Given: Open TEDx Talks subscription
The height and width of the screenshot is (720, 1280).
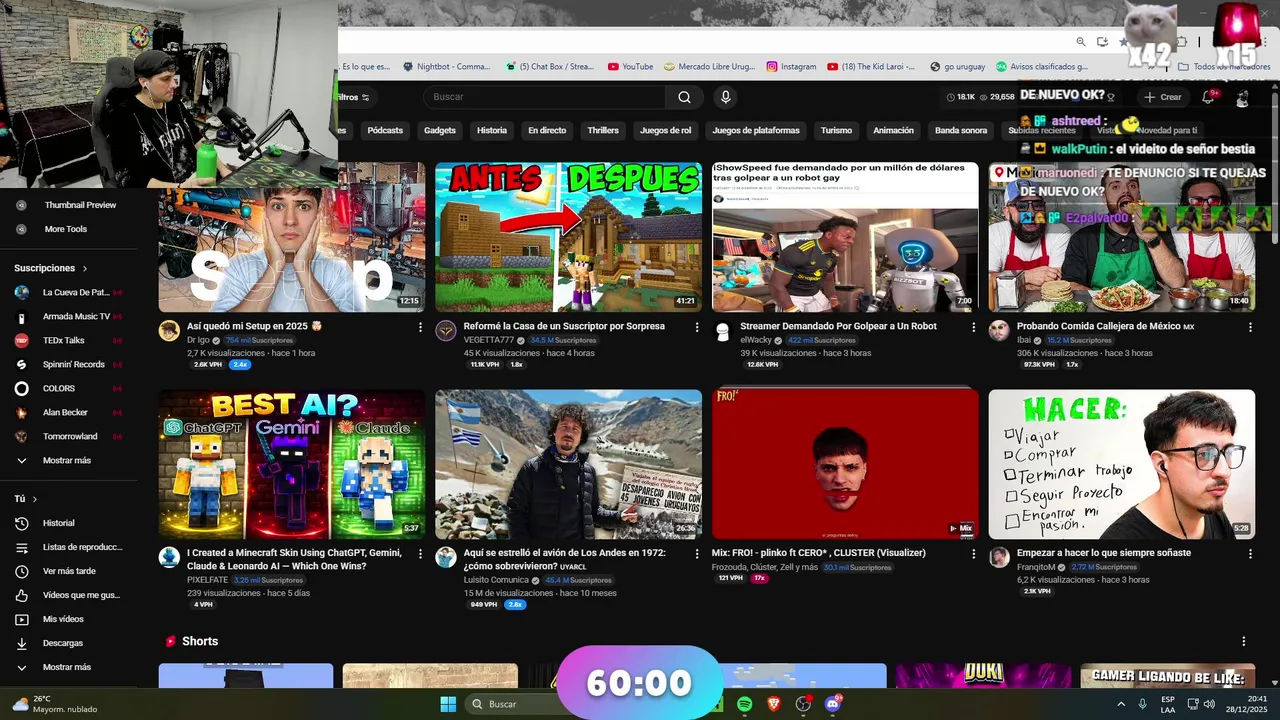Looking at the screenshot, I should 67,340.
